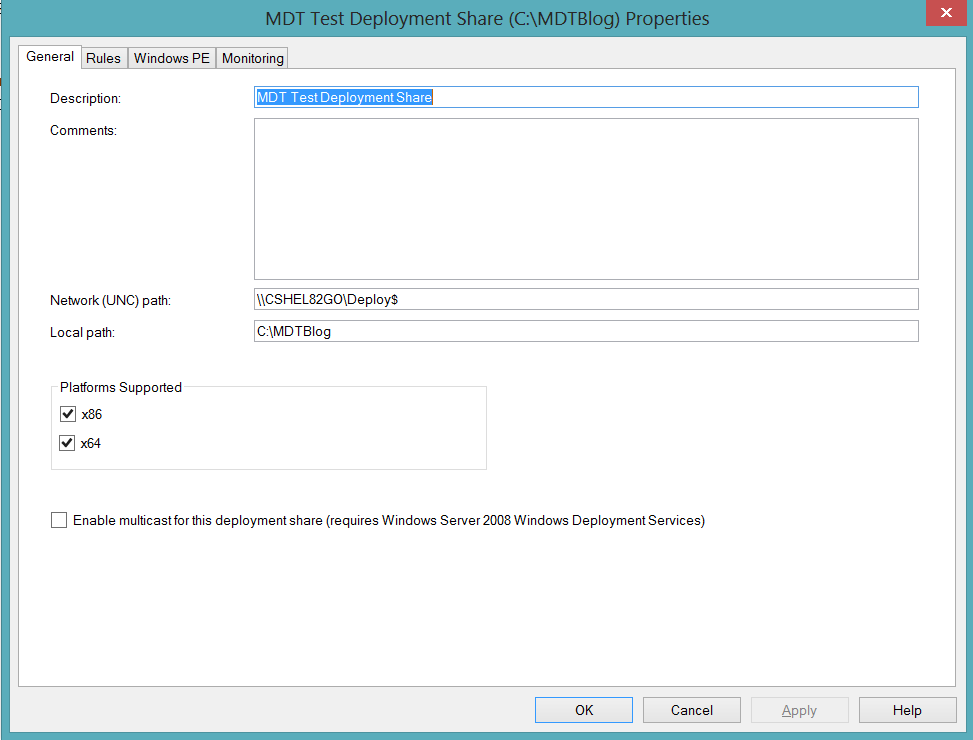Click the "Local path:" label
The height and width of the screenshot is (740, 973).
point(83,332)
